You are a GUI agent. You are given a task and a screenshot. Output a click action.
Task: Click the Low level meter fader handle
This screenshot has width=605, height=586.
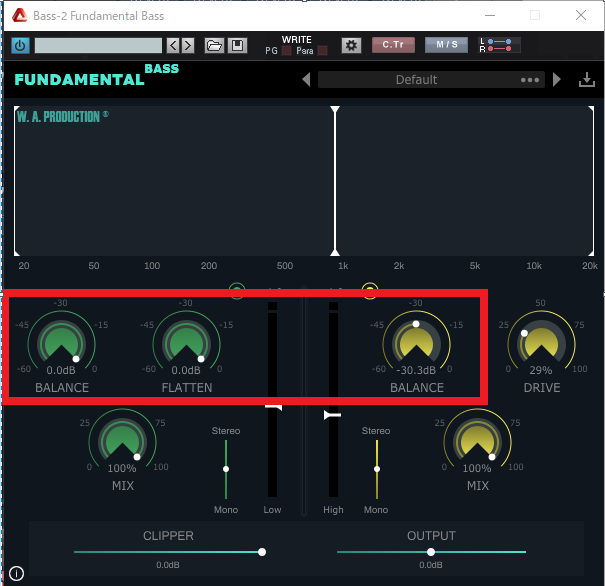pos(274,407)
